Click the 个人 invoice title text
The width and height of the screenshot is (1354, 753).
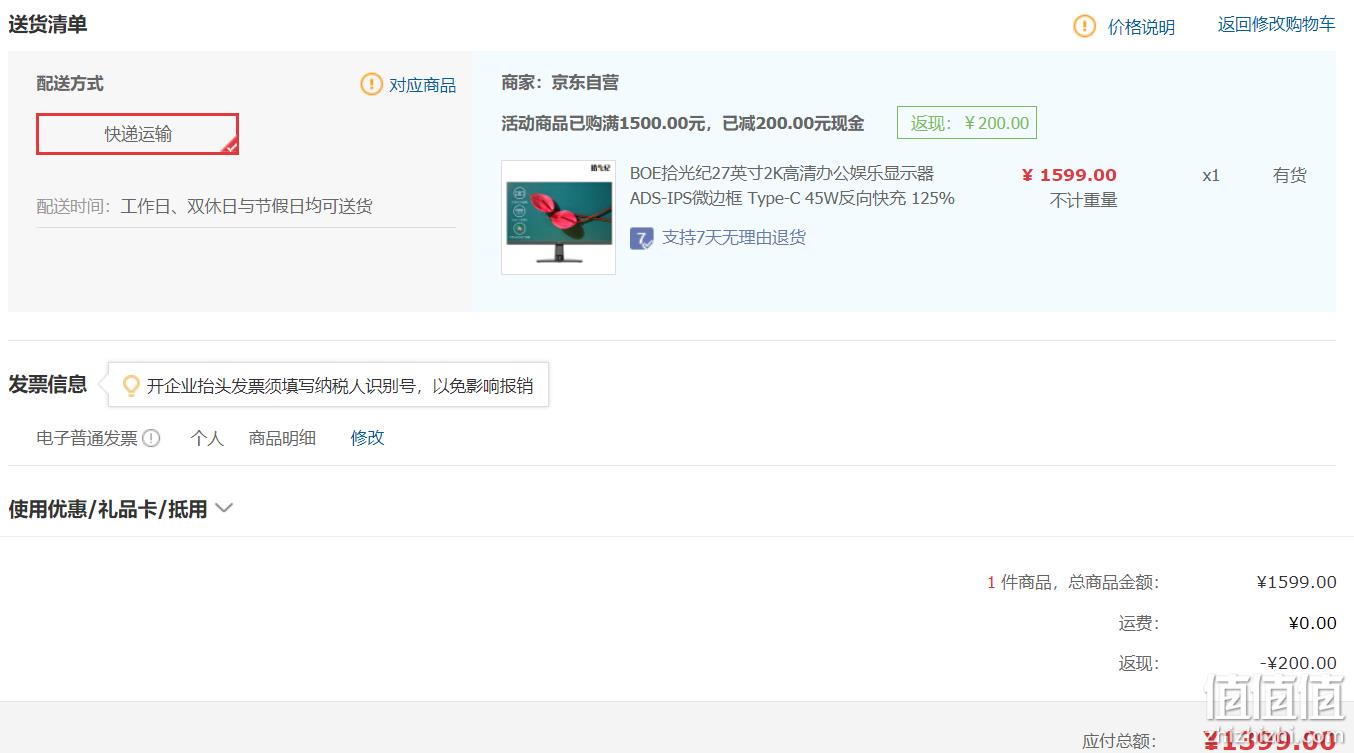click(207, 438)
